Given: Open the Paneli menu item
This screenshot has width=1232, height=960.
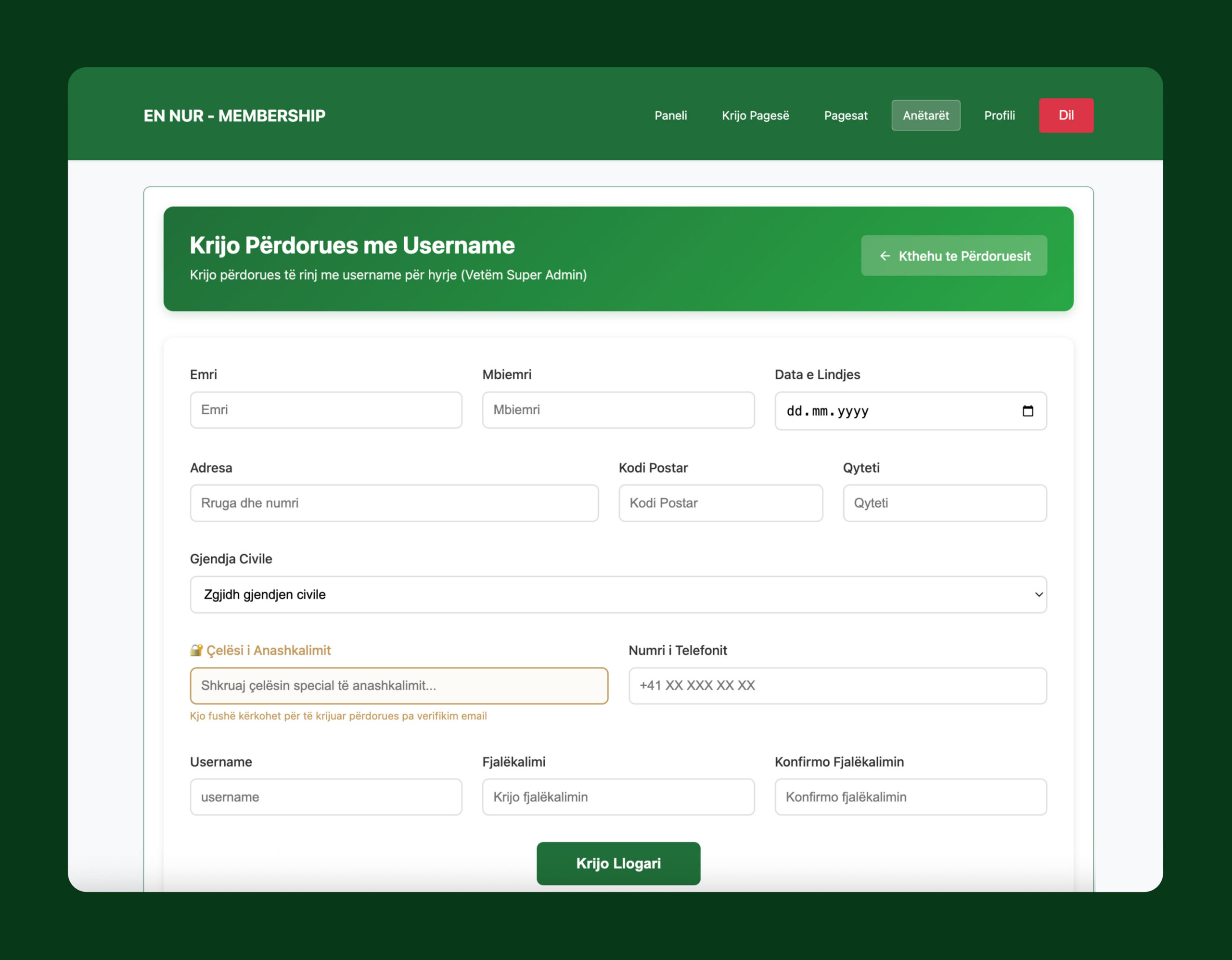Looking at the screenshot, I should click(670, 115).
